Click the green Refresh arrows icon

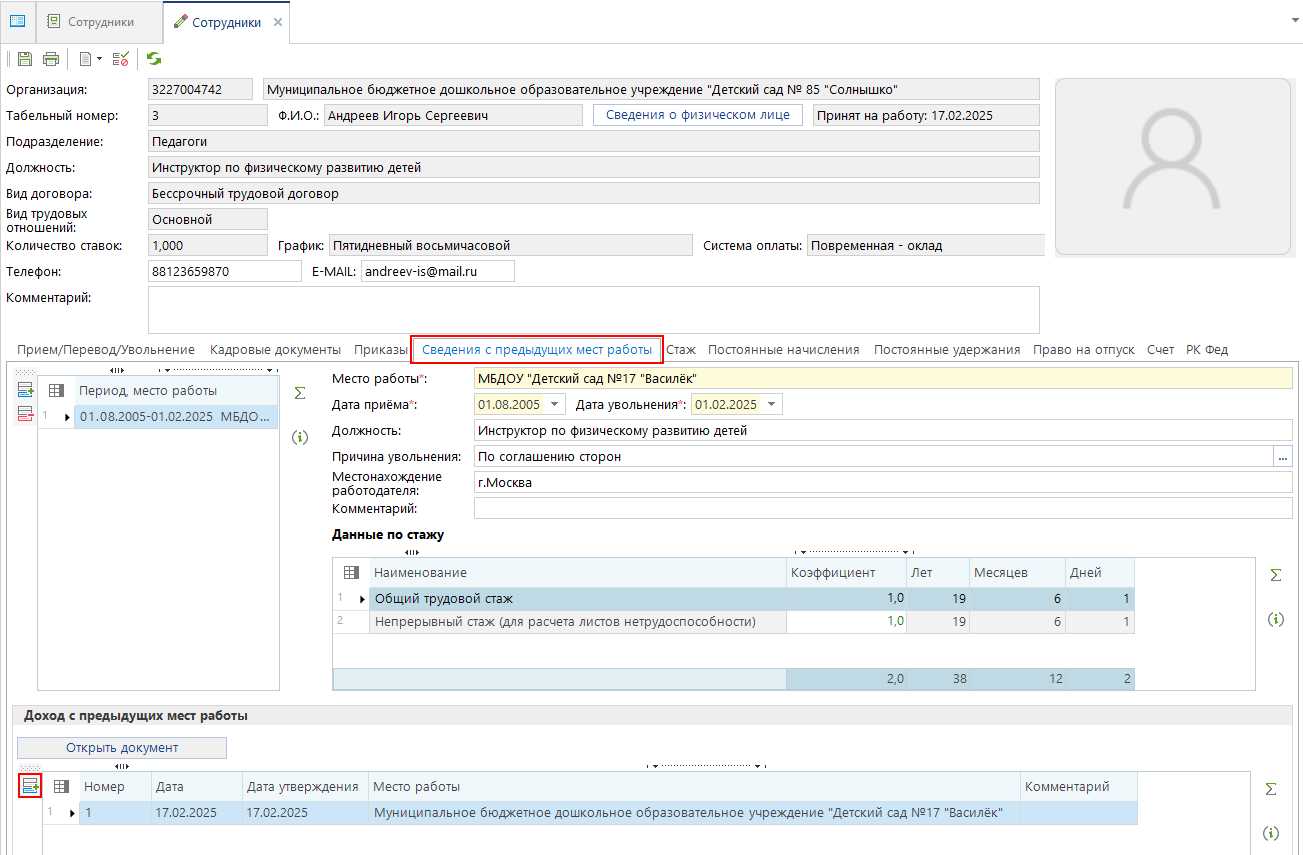tap(154, 59)
